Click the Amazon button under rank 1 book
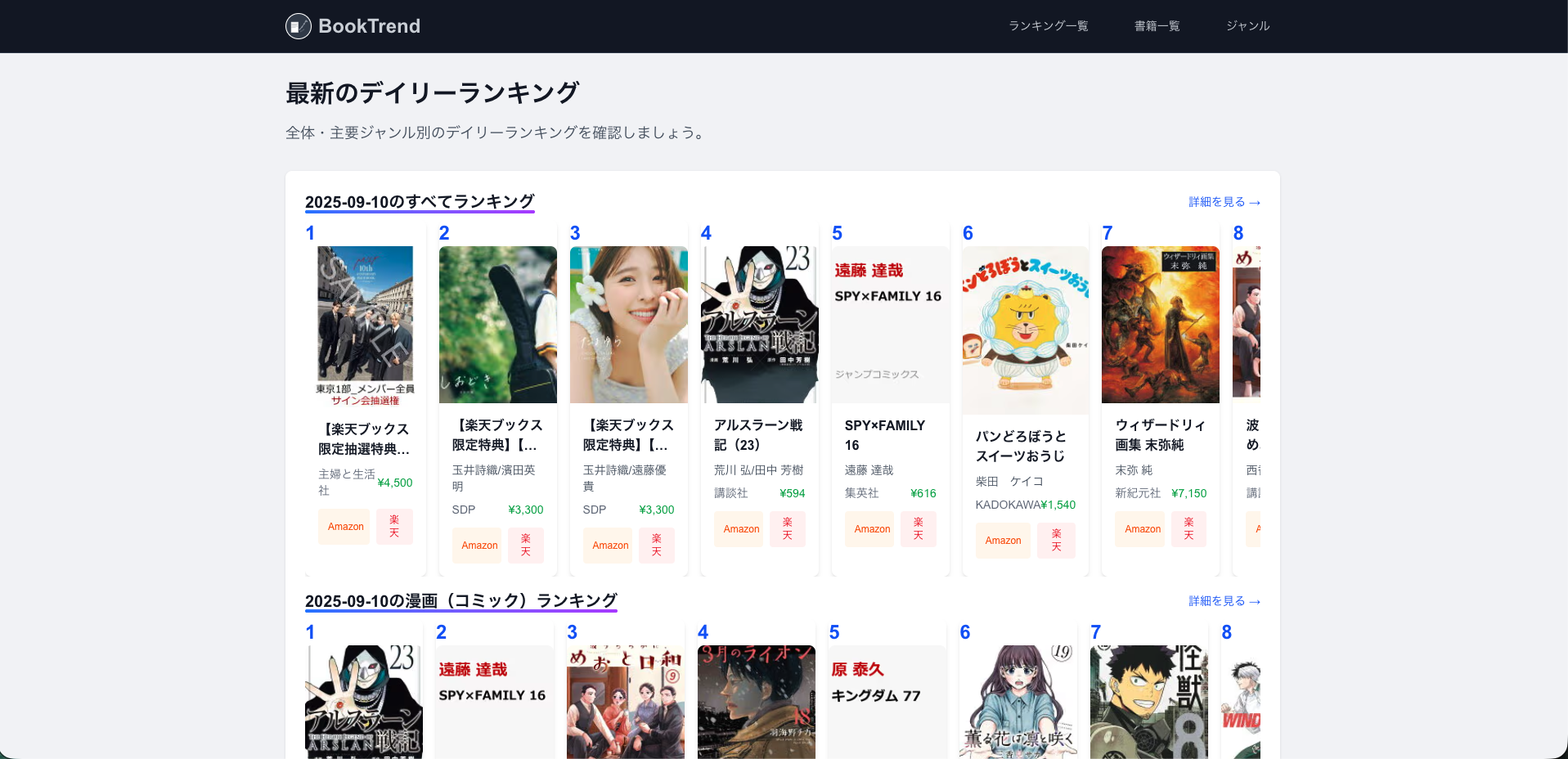This screenshot has height=759, width=1568. 345,527
